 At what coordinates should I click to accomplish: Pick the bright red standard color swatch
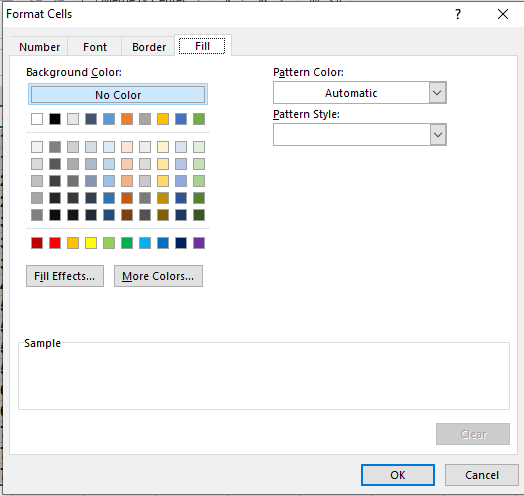point(55,243)
